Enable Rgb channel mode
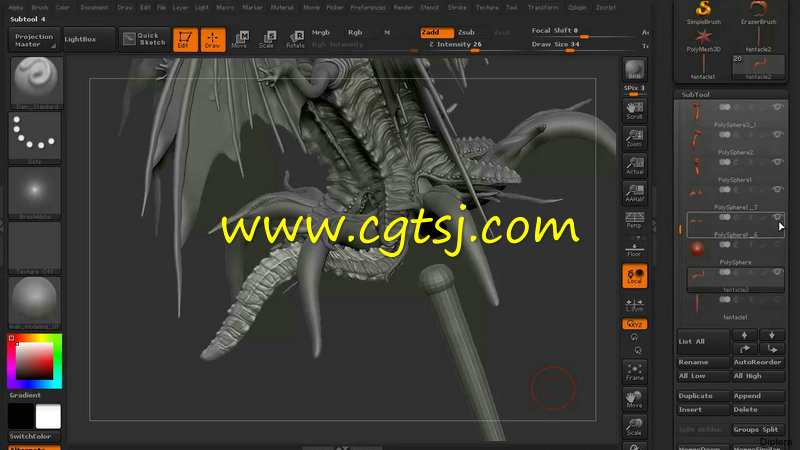Image resolution: width=800 pixels, height=450 pixels. 355,32
